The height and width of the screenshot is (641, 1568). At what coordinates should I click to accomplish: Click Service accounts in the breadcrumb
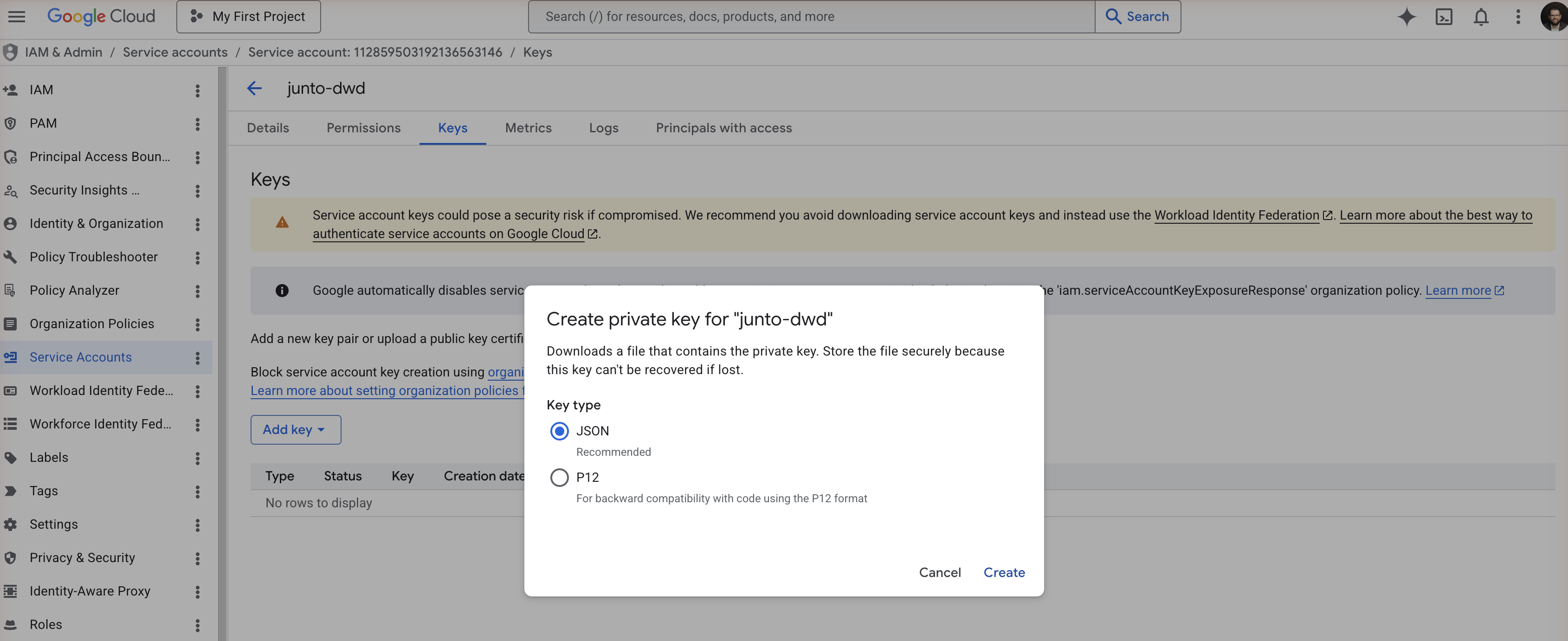pos(174,52)
